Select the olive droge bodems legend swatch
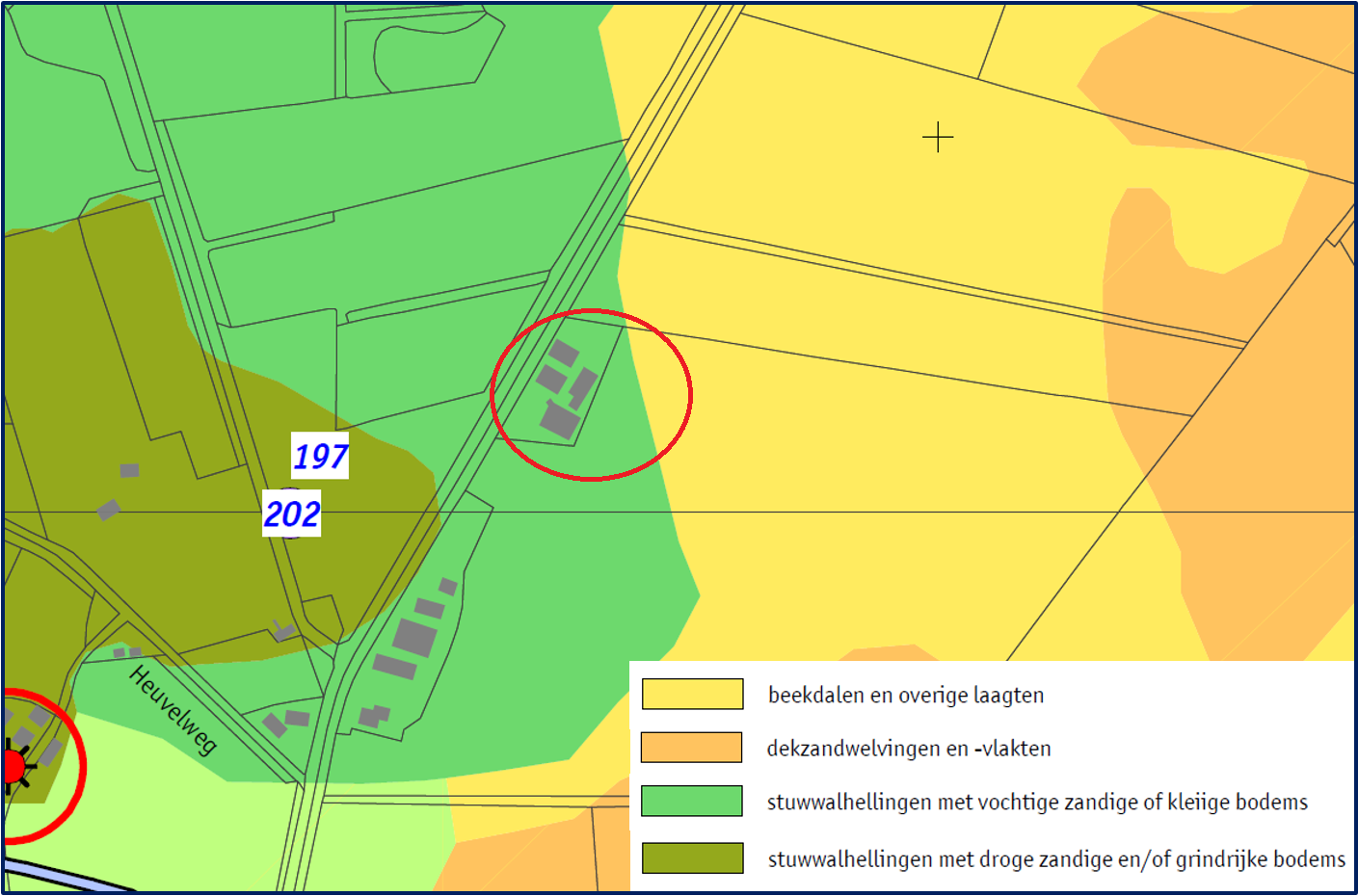This screenshot has width=1358, height=896. (x=692, y=857)
